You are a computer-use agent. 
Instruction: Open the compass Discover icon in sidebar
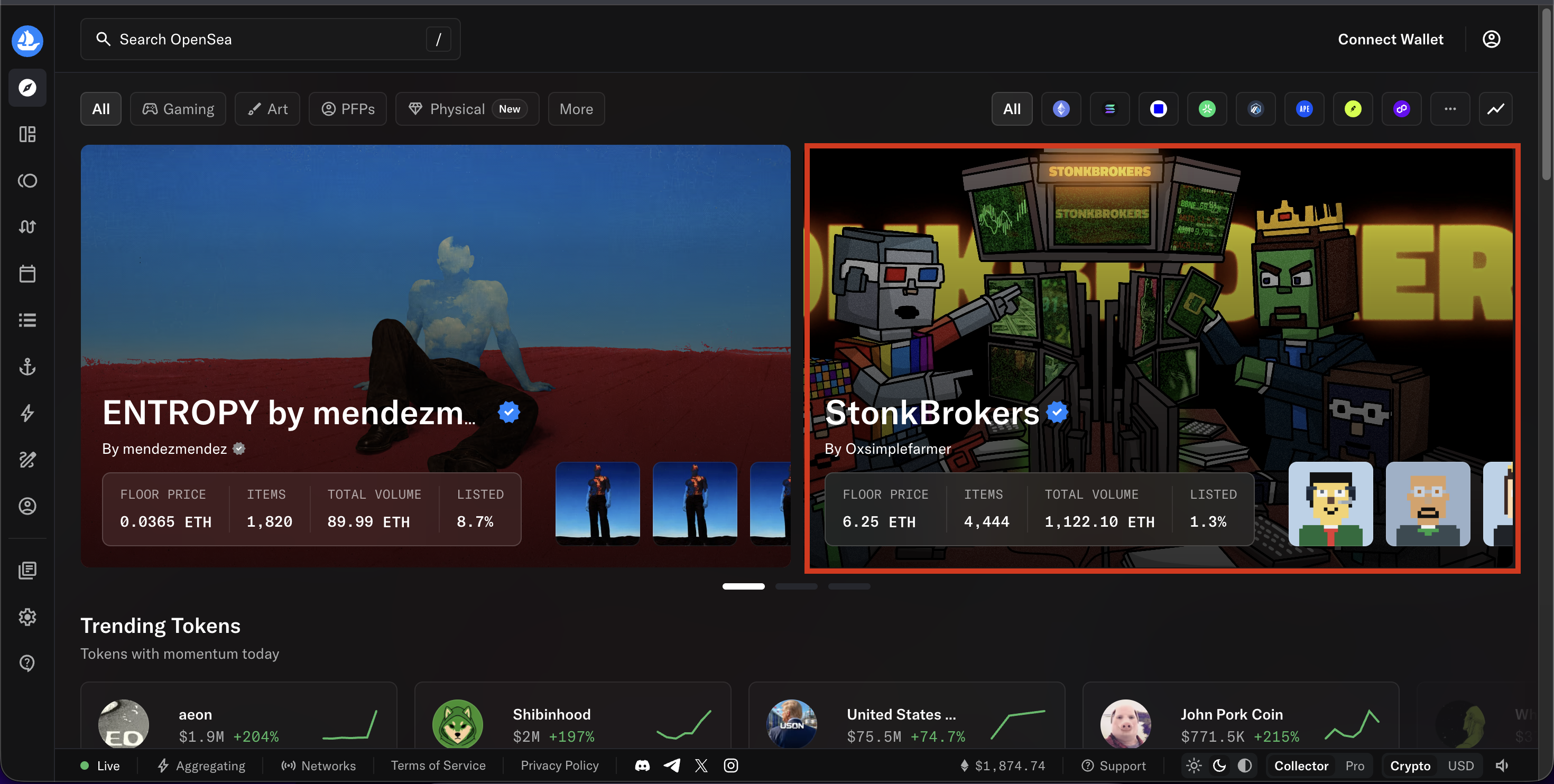27,88
